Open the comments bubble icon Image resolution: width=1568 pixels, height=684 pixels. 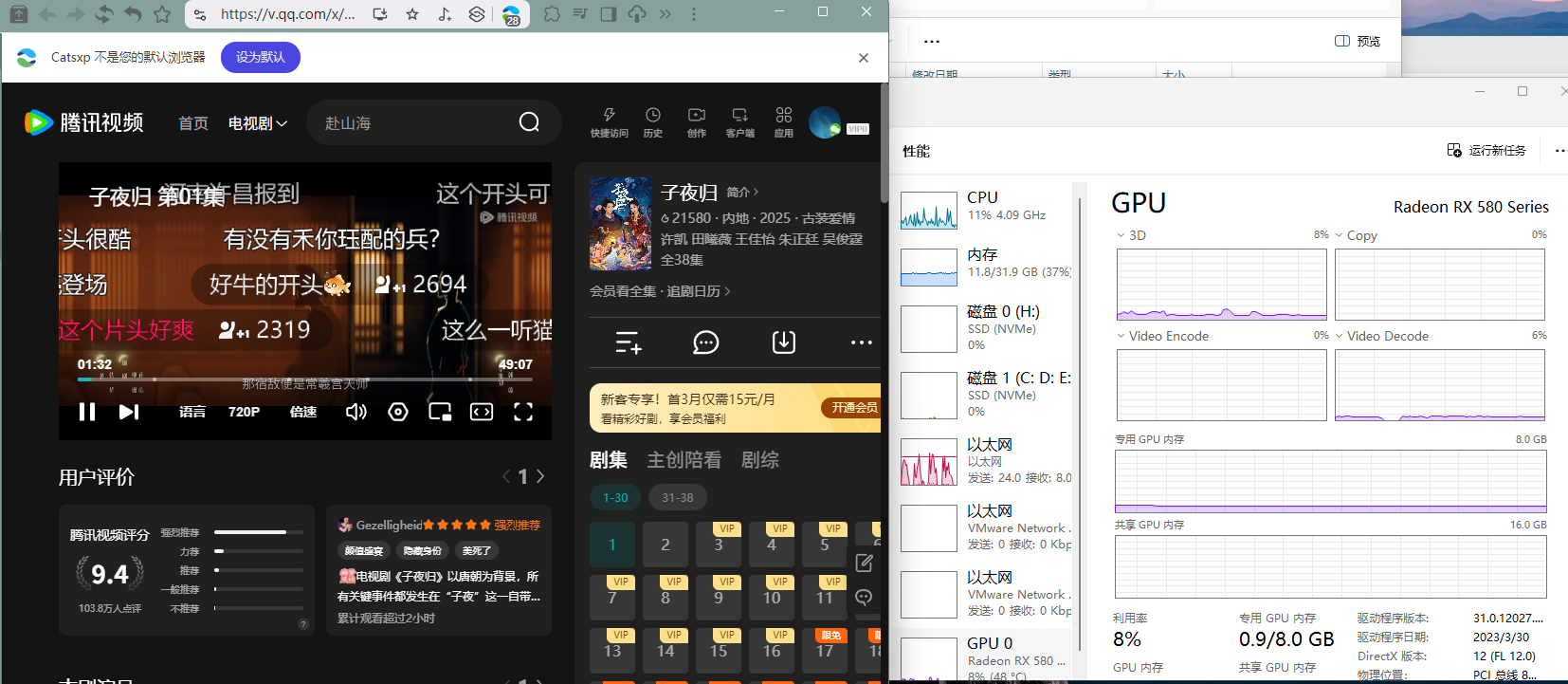(706, 342)
